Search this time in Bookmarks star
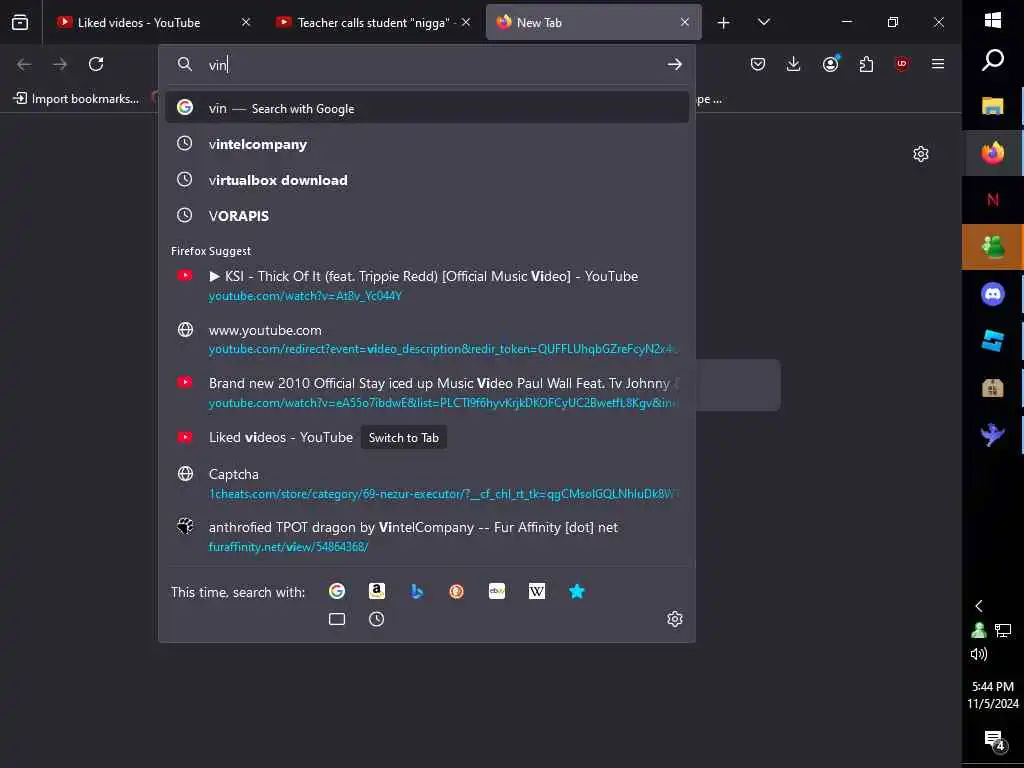 coord(577,592)
